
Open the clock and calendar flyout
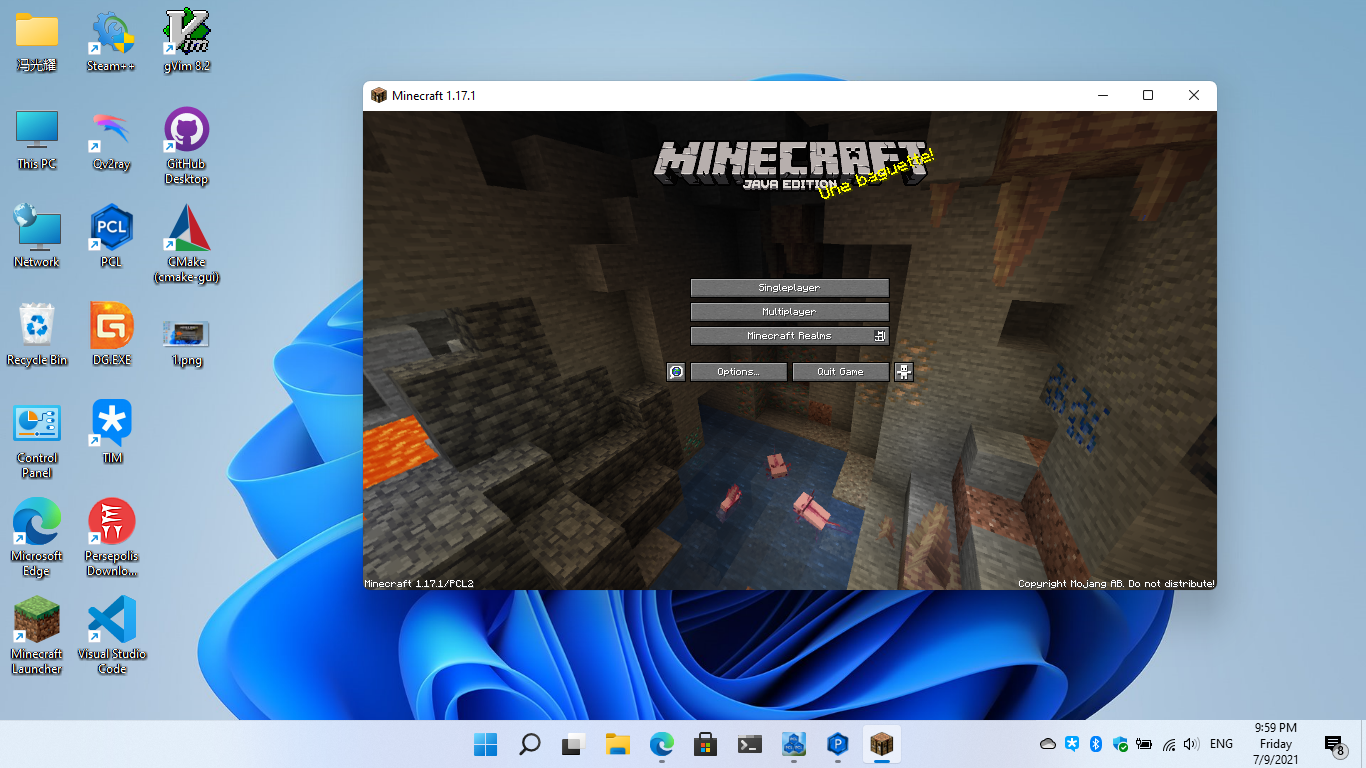(1275, 744)
